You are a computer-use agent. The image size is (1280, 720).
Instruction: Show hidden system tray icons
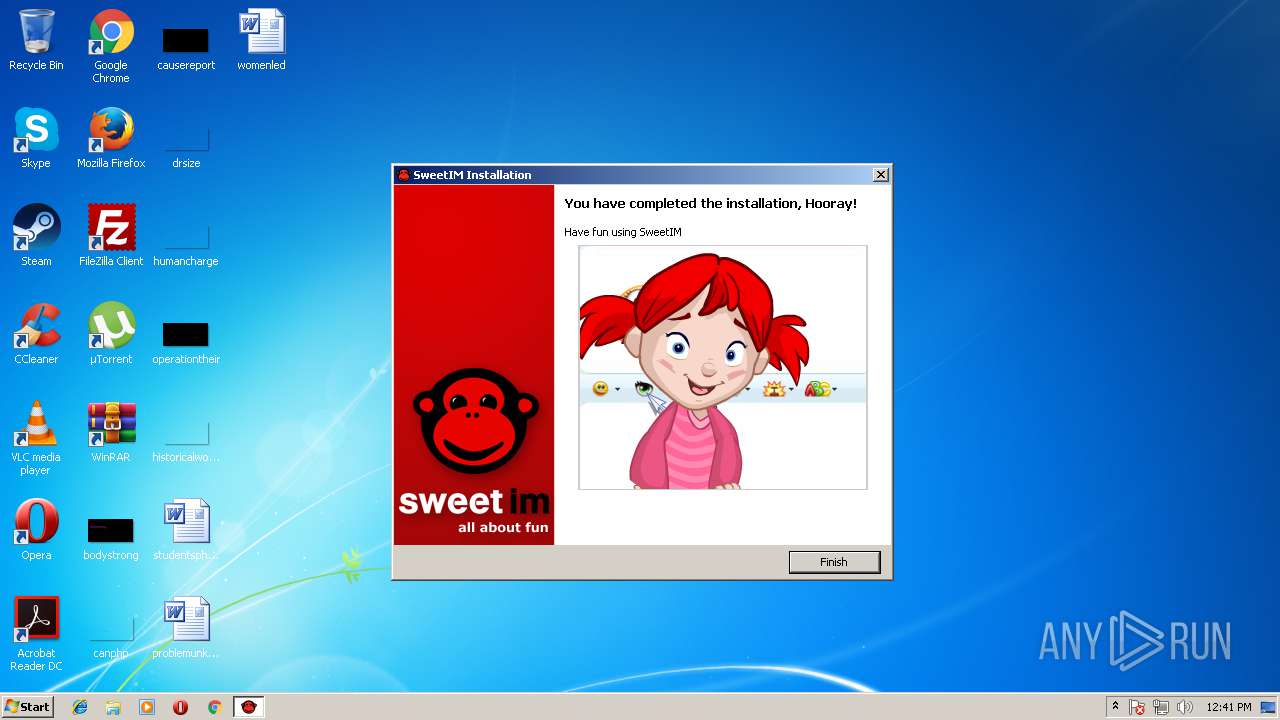point(1115,707)
